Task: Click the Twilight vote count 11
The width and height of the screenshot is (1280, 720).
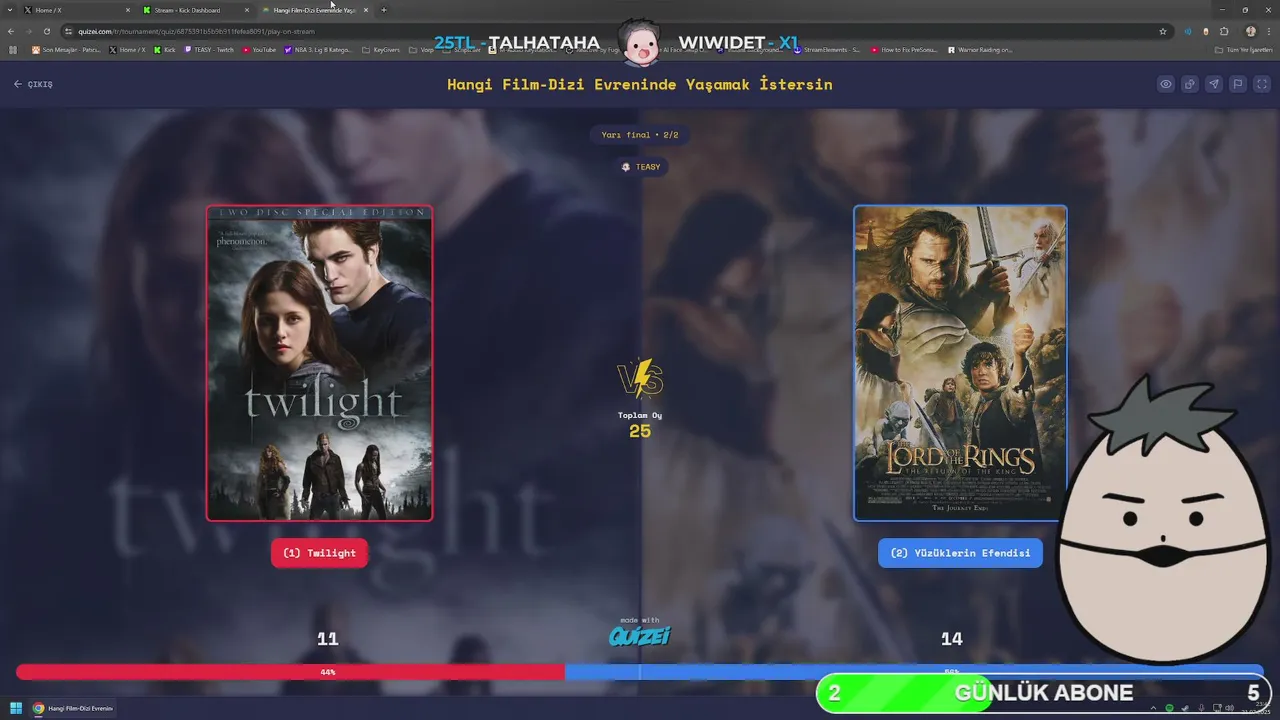Action: [328, 639]
